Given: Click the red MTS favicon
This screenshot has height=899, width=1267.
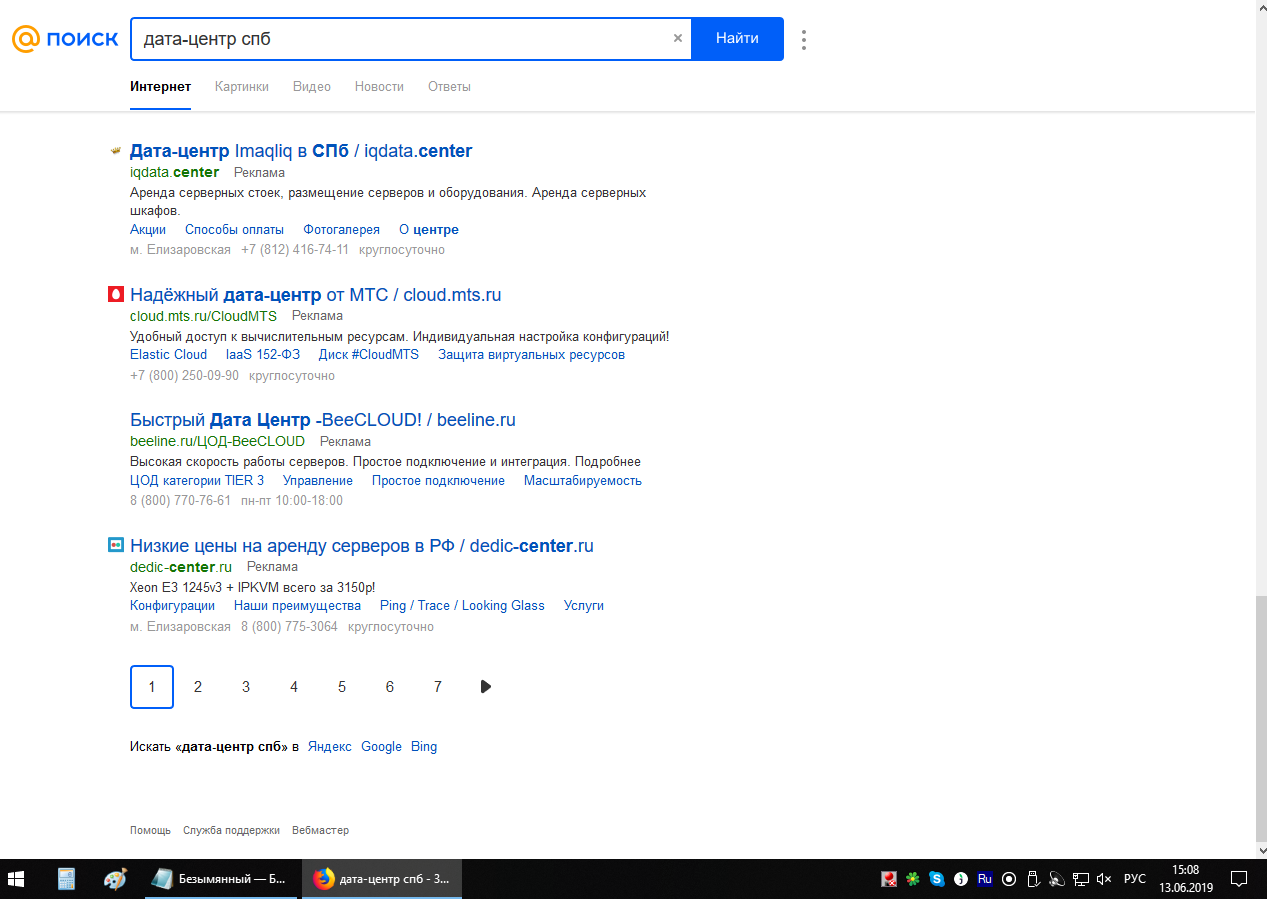Looking at the screenshot, I should pos(115,295).
